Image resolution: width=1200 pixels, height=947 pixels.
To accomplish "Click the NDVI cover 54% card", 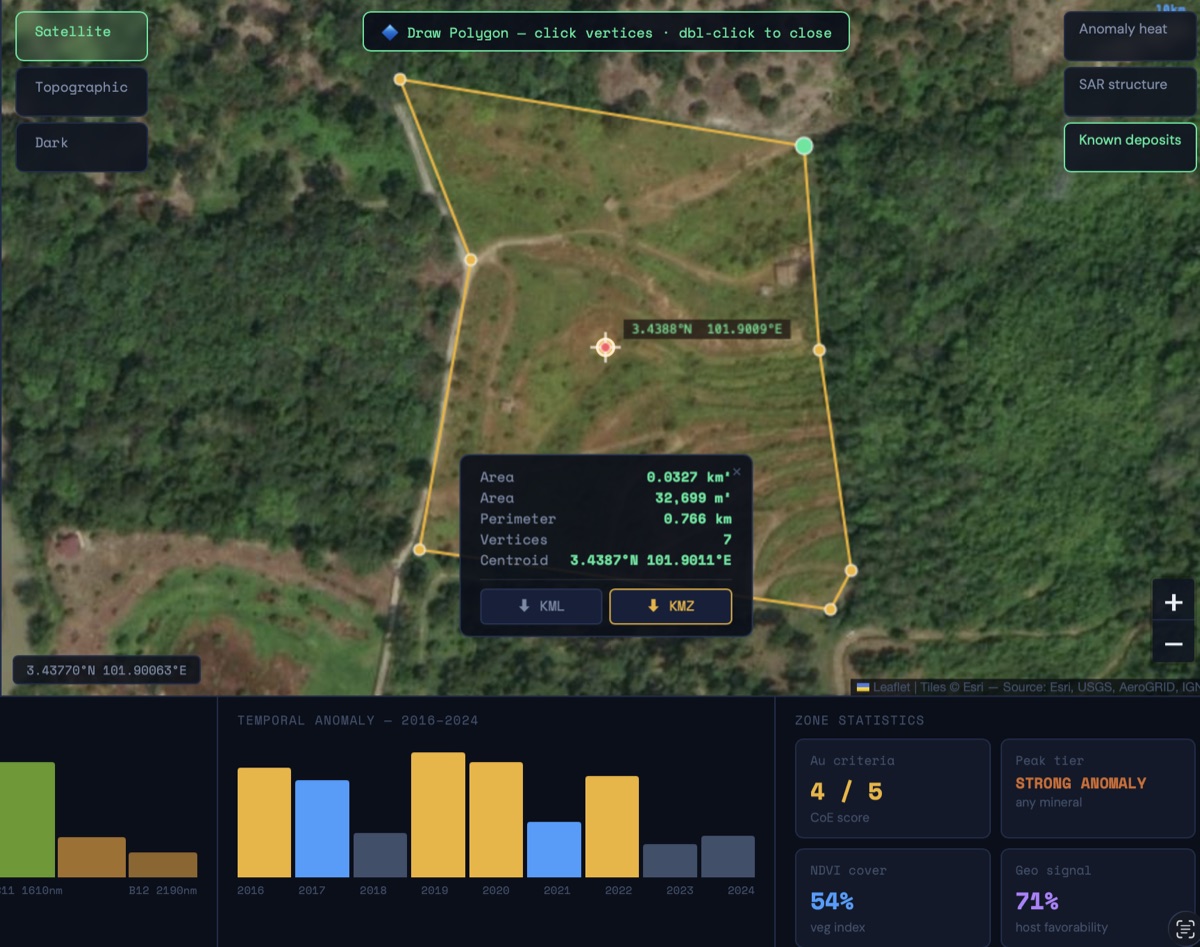I will click(x=893, y=897).
